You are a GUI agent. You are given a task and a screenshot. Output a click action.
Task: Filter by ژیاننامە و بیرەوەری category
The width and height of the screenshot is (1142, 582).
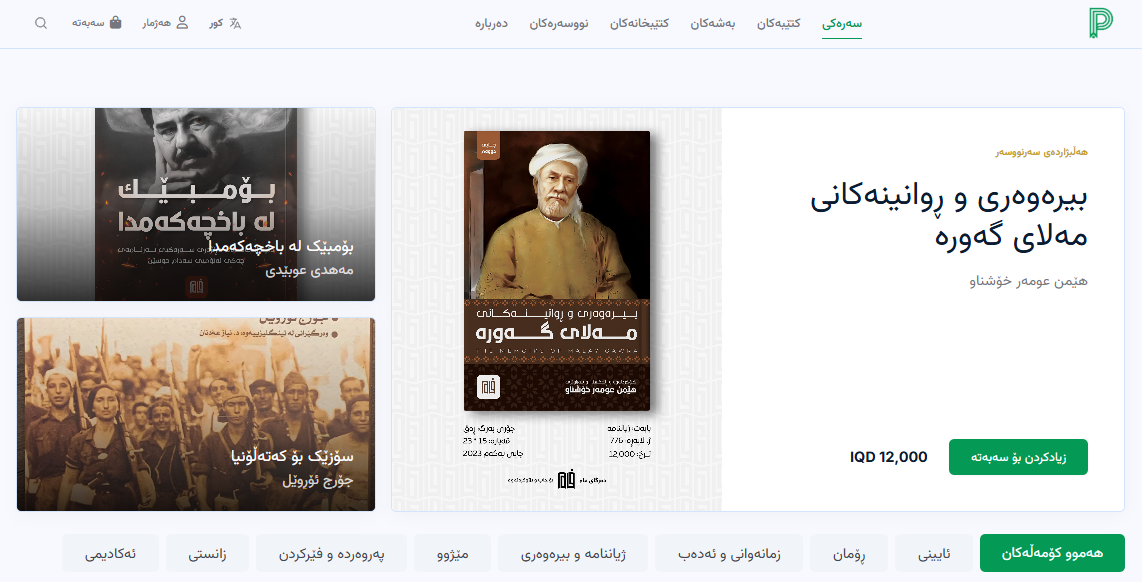573,554
